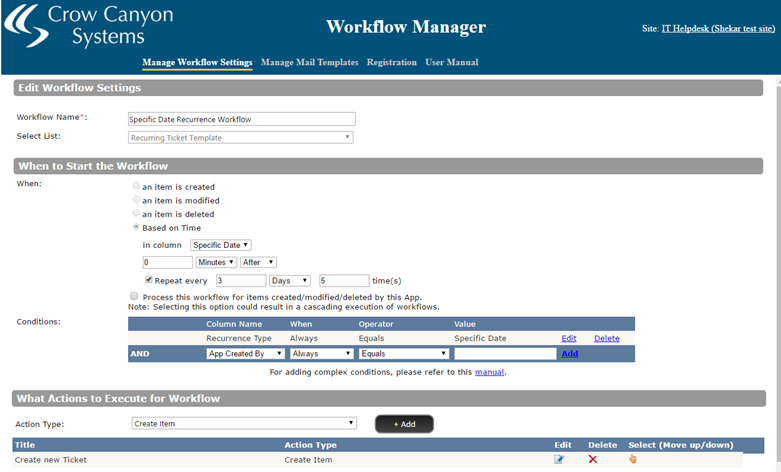Open the Minutes unit dropdown

216,262
